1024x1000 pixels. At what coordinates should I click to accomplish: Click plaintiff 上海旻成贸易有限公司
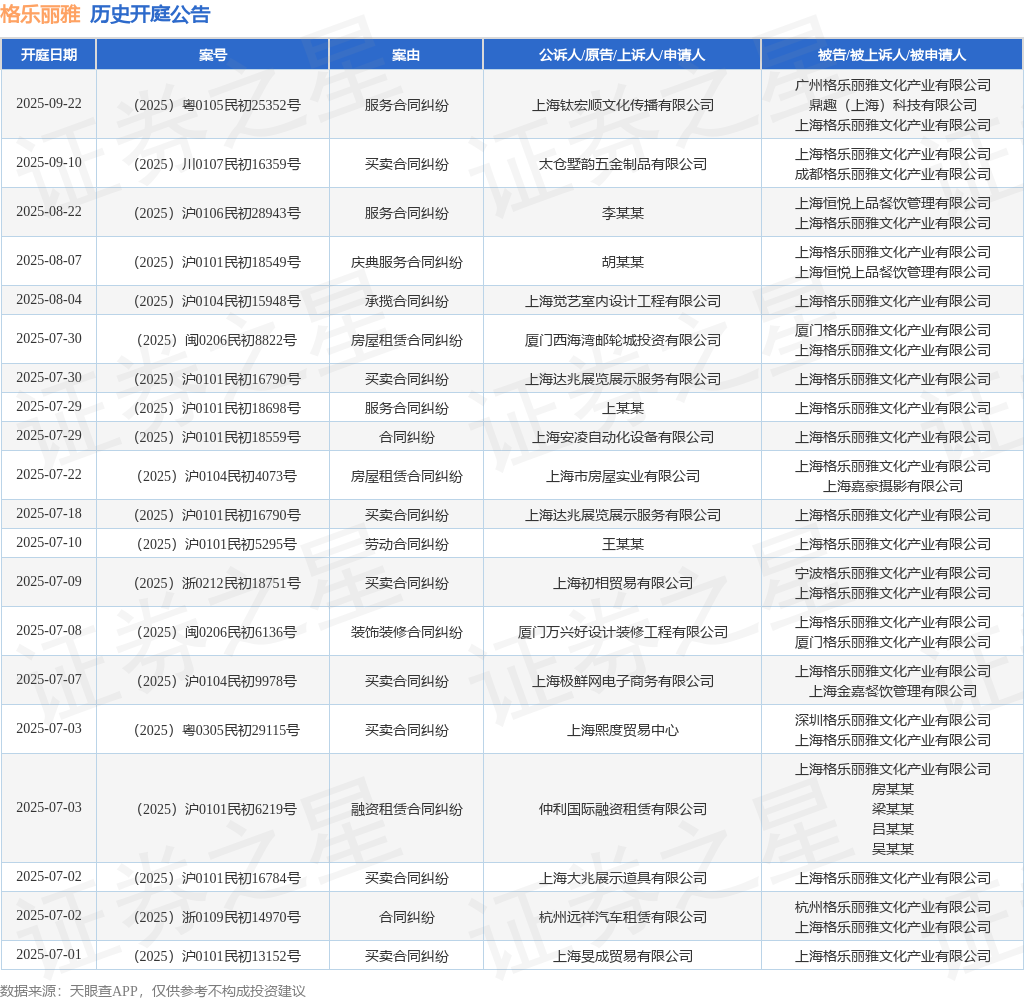point(622,956)
